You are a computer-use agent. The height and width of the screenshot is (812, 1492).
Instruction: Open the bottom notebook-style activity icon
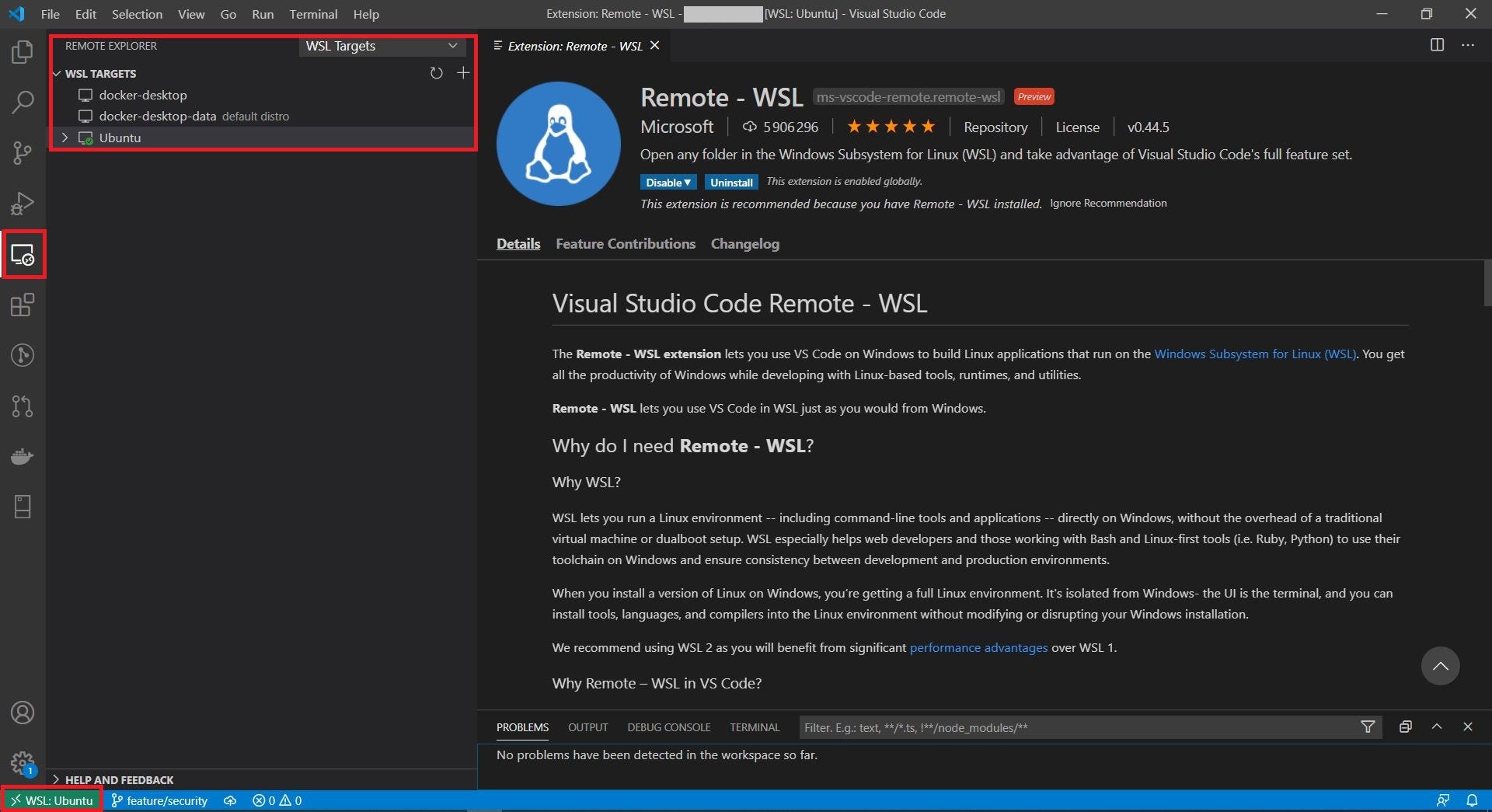click(x=23, y=507)
